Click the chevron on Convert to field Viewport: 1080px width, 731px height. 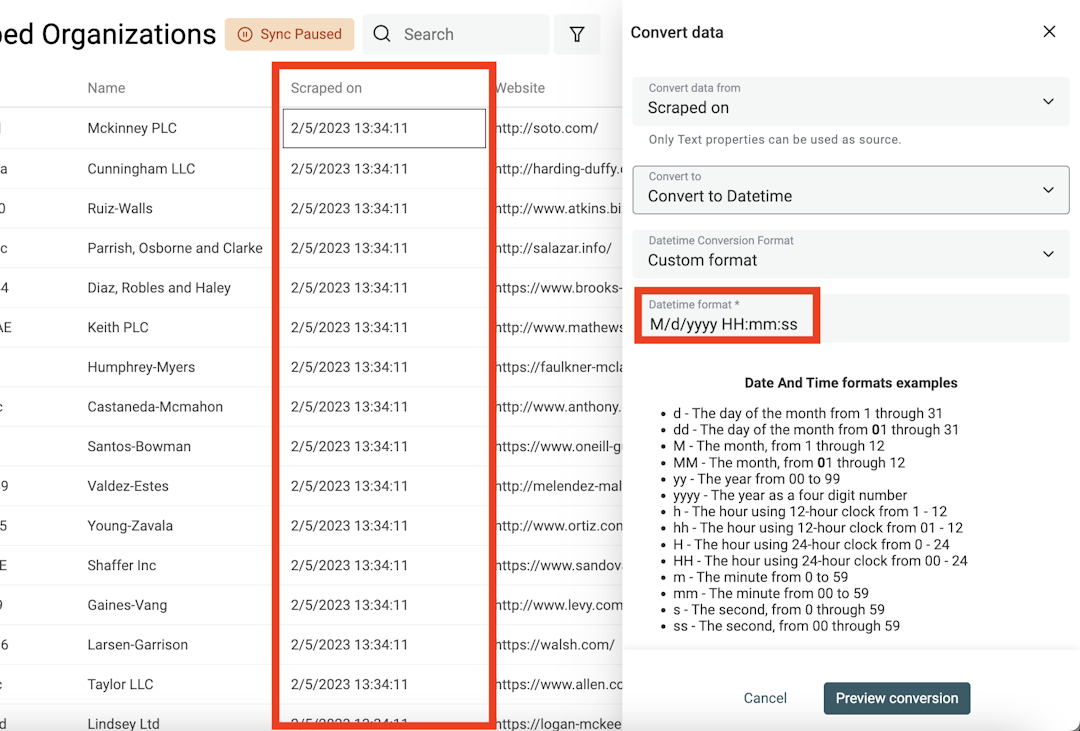1048,190
